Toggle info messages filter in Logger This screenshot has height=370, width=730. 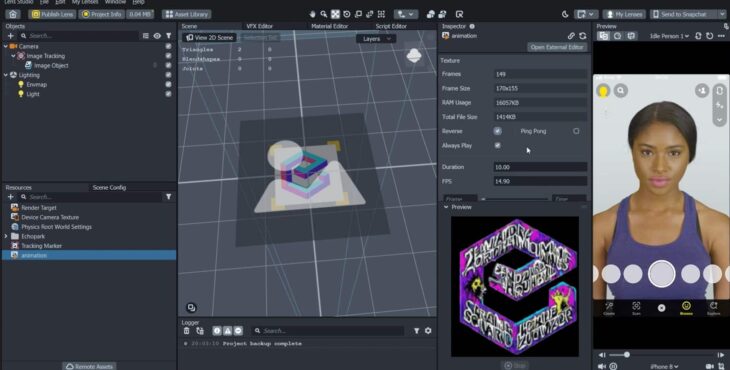[x=217, y=331]
